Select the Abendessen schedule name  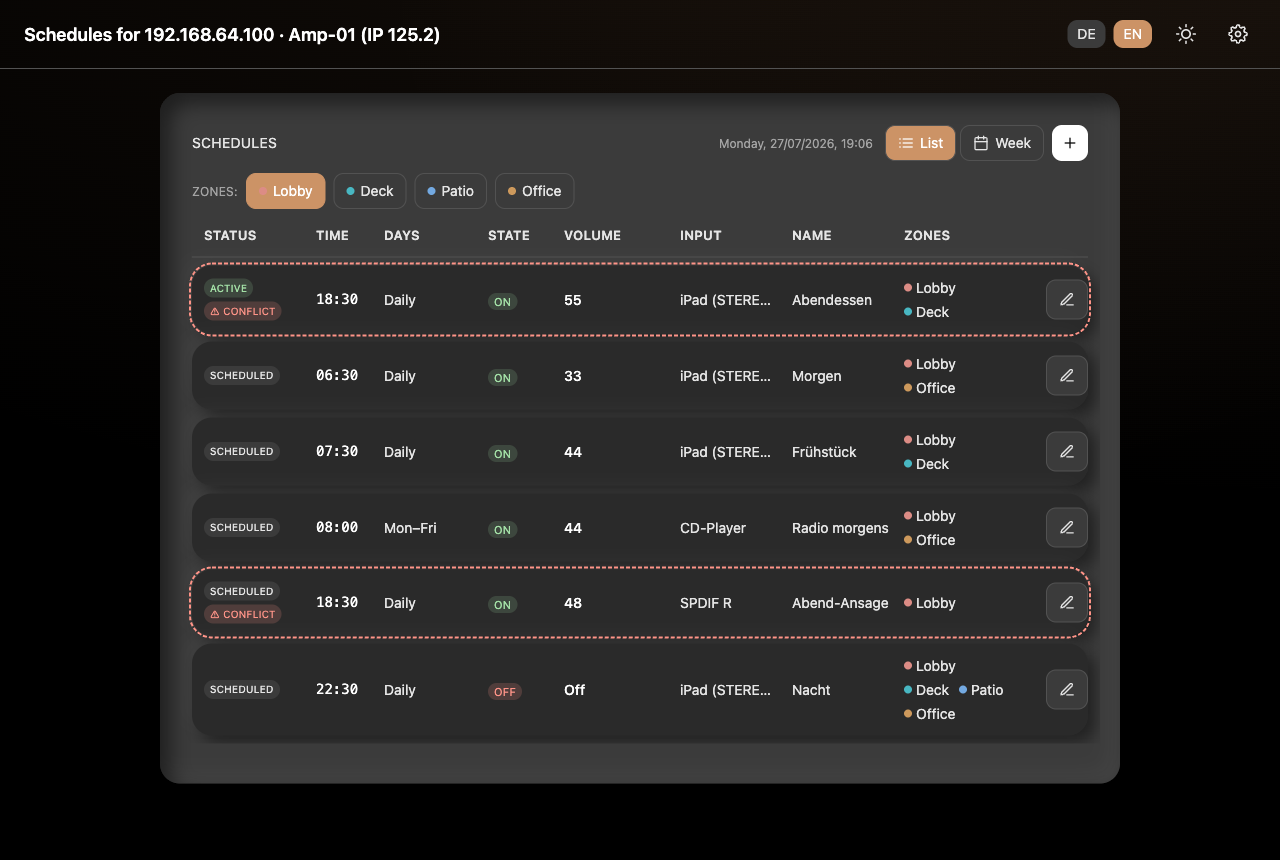[832, 300]
